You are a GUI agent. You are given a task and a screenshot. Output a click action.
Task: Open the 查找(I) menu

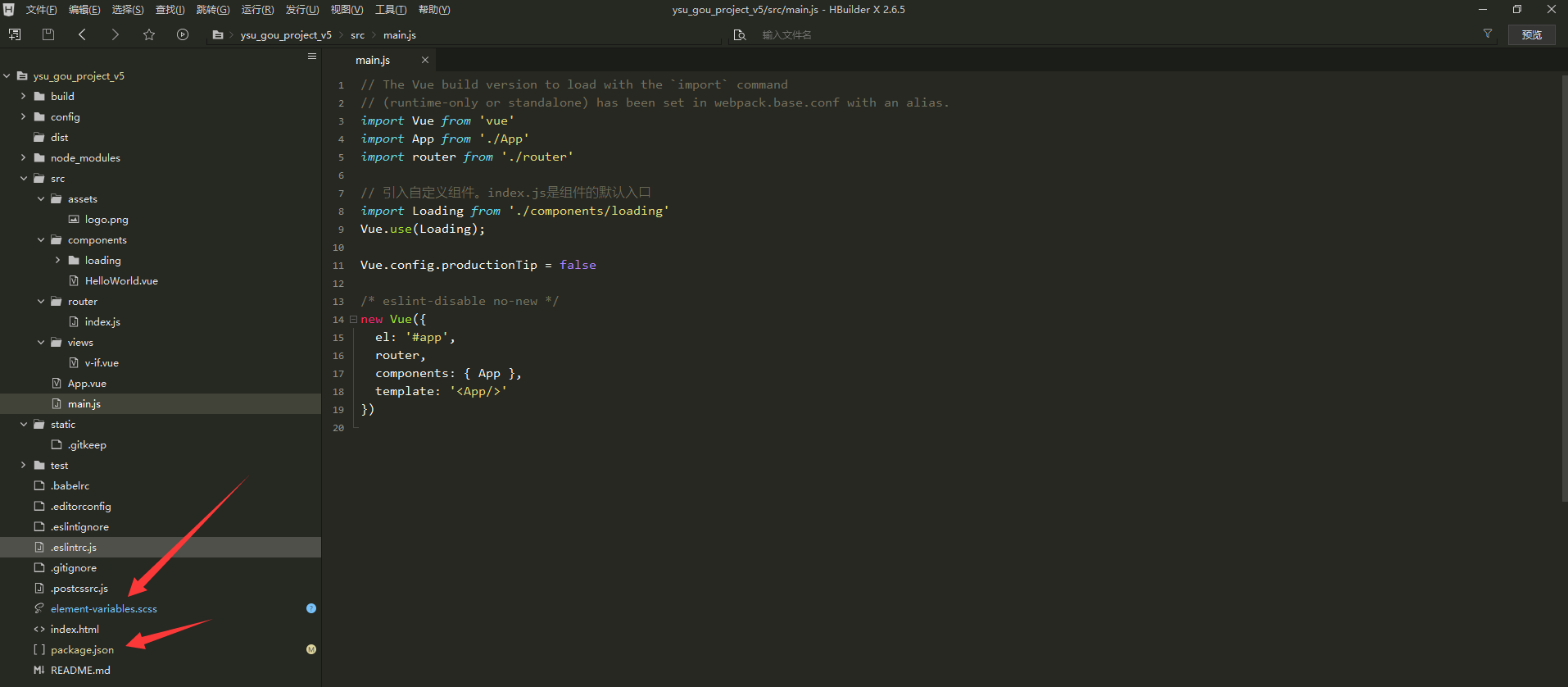[170, 10]
